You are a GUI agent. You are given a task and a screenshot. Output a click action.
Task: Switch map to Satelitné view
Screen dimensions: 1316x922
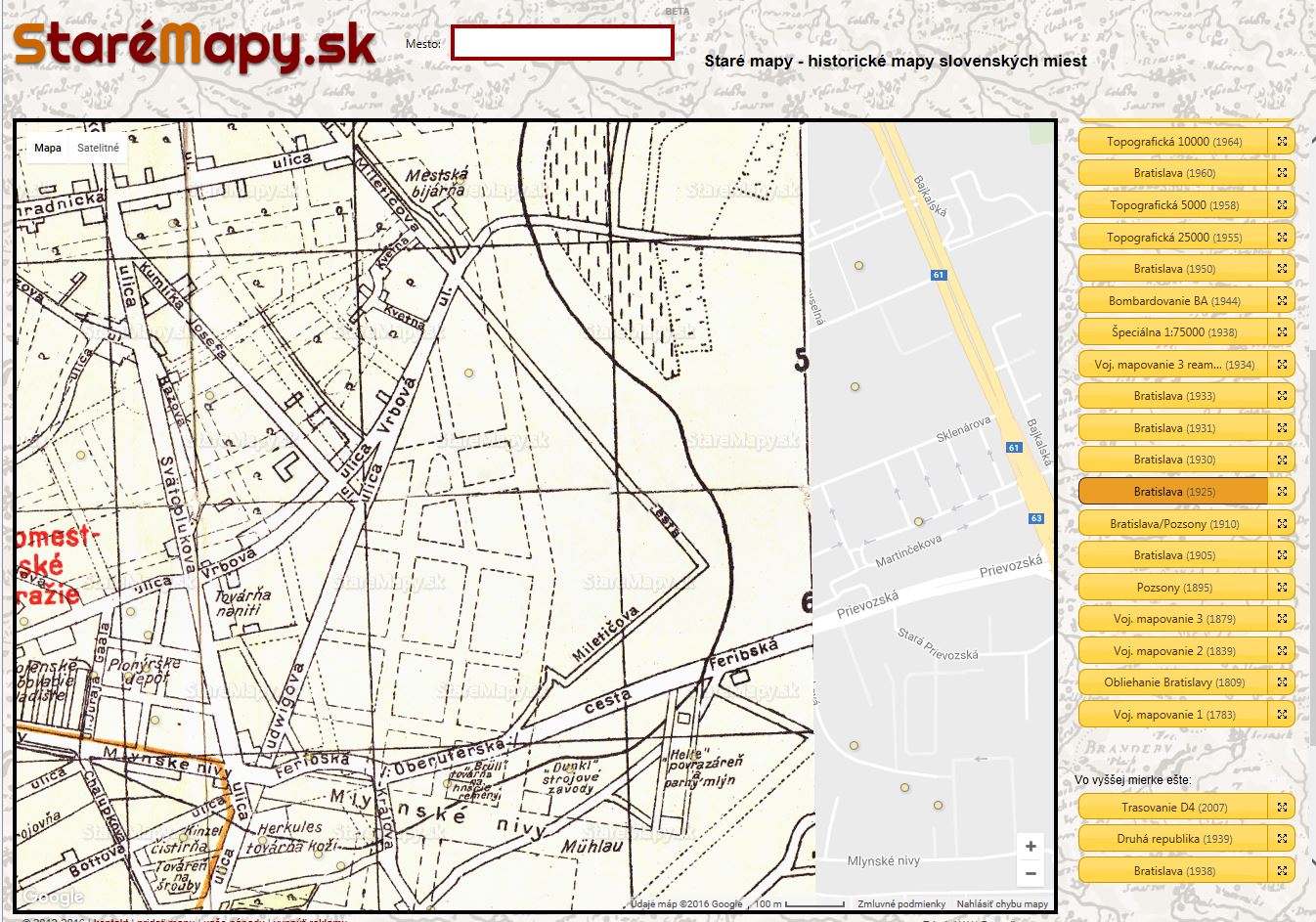click(x=98, y=149)
